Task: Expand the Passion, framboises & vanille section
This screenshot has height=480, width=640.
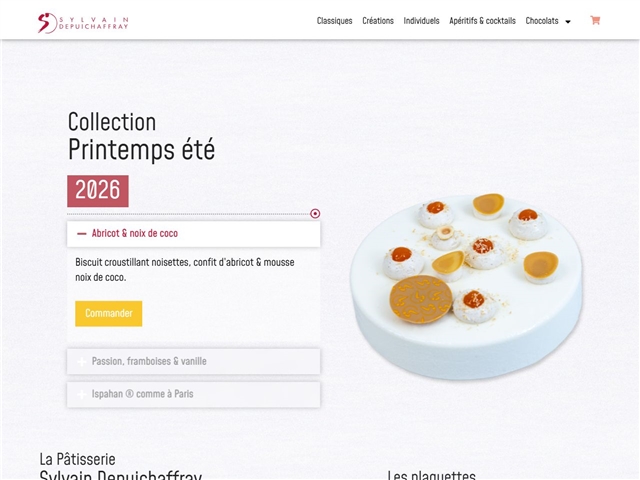Action: point(193,361)
